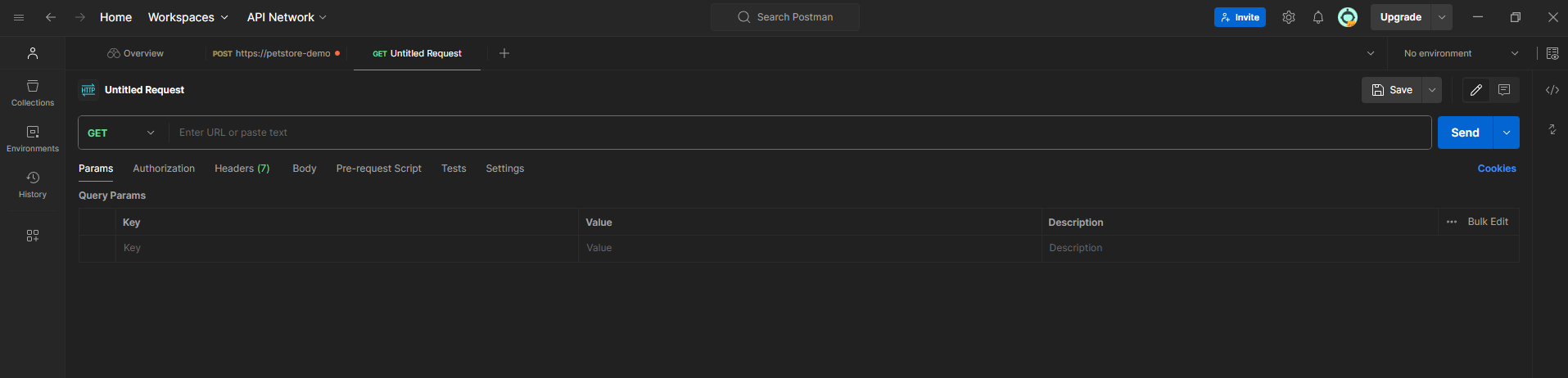The height and width of the screenshot is (378, 1568).
Task: Switch to the POST petstore-demo tab
Action: [276, 53]
